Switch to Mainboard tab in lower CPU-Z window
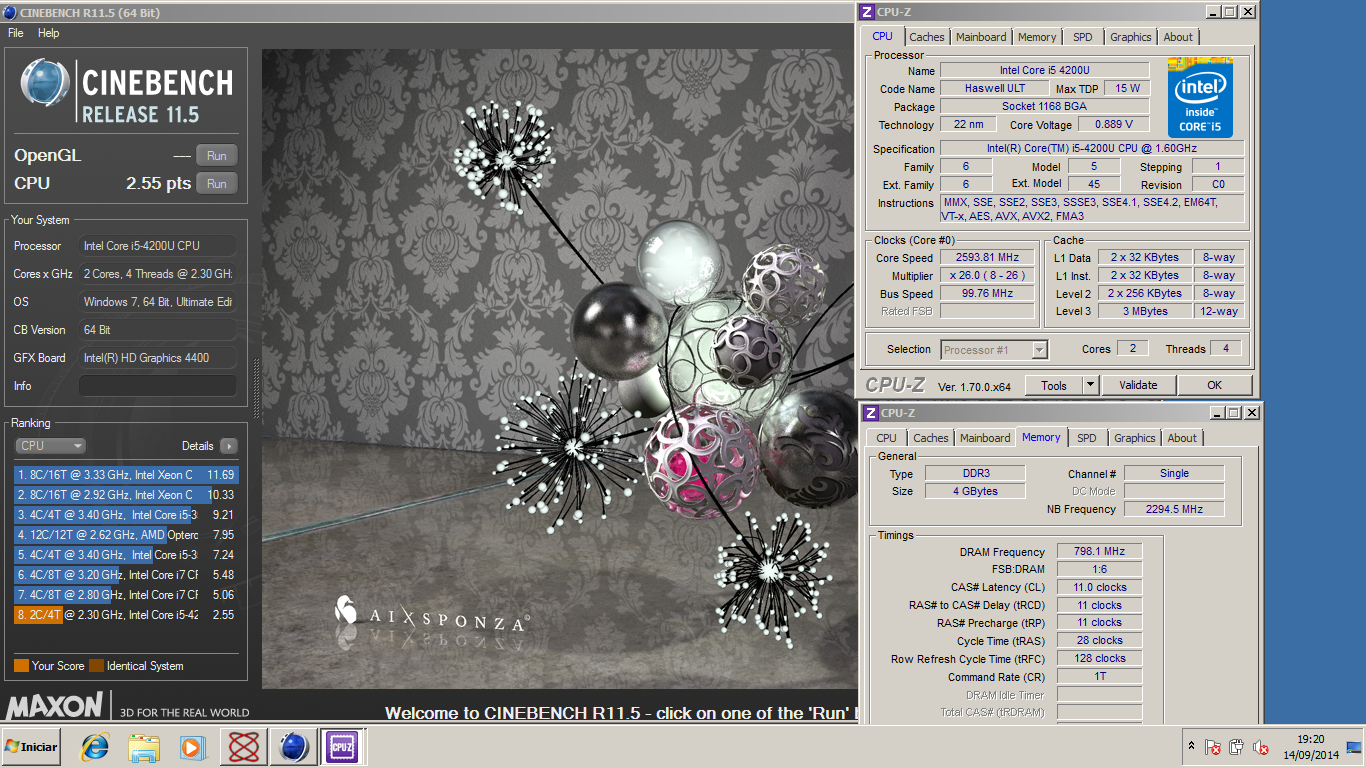This screenshot has width=1366, height=768. (x=985, y=438)
